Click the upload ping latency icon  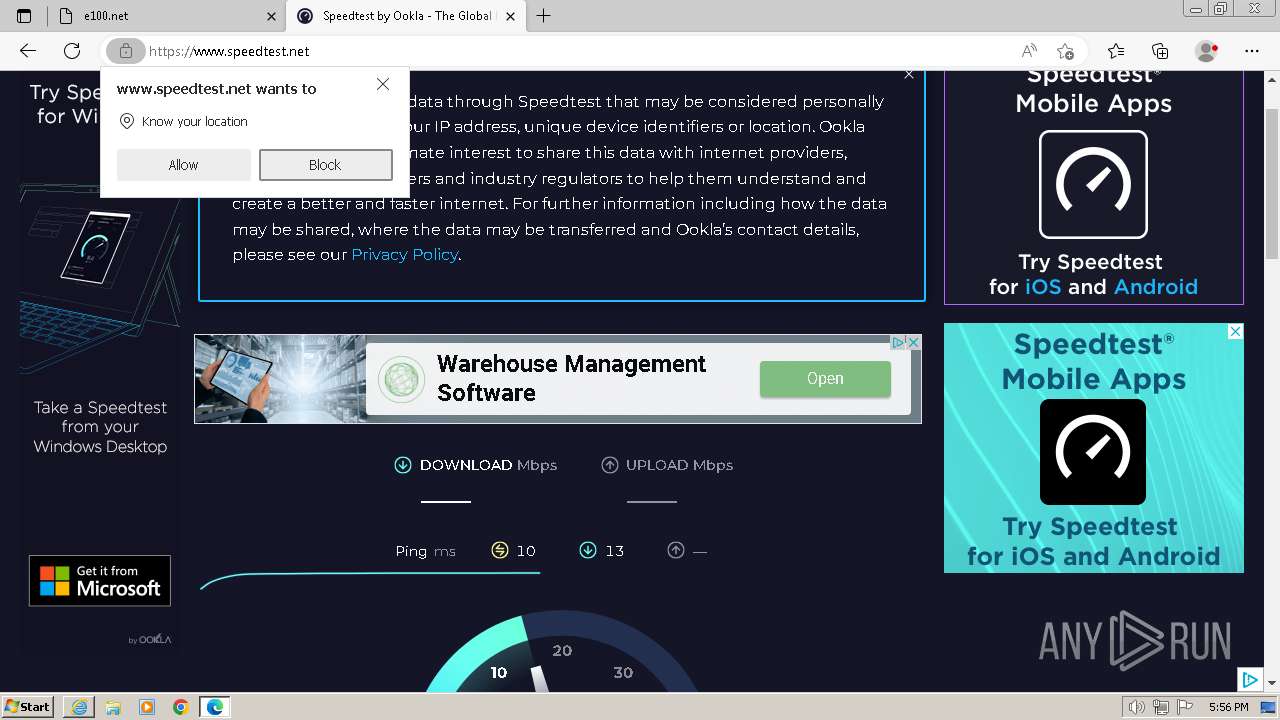pyautogui.click(x=676, y=550)
